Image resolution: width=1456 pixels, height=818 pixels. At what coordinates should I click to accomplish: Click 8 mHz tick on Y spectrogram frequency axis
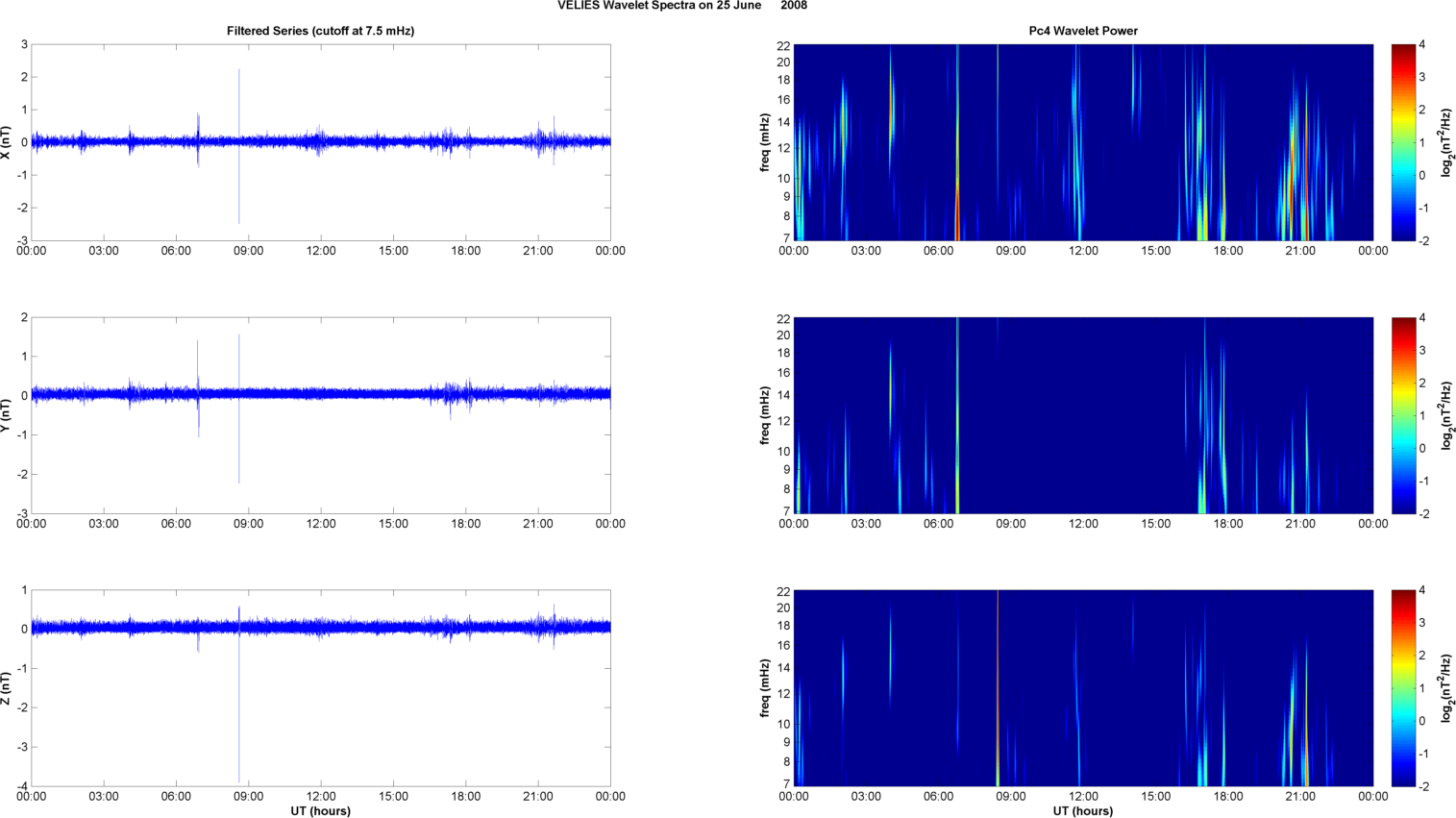pyautogui.click(x=786, y=489)
